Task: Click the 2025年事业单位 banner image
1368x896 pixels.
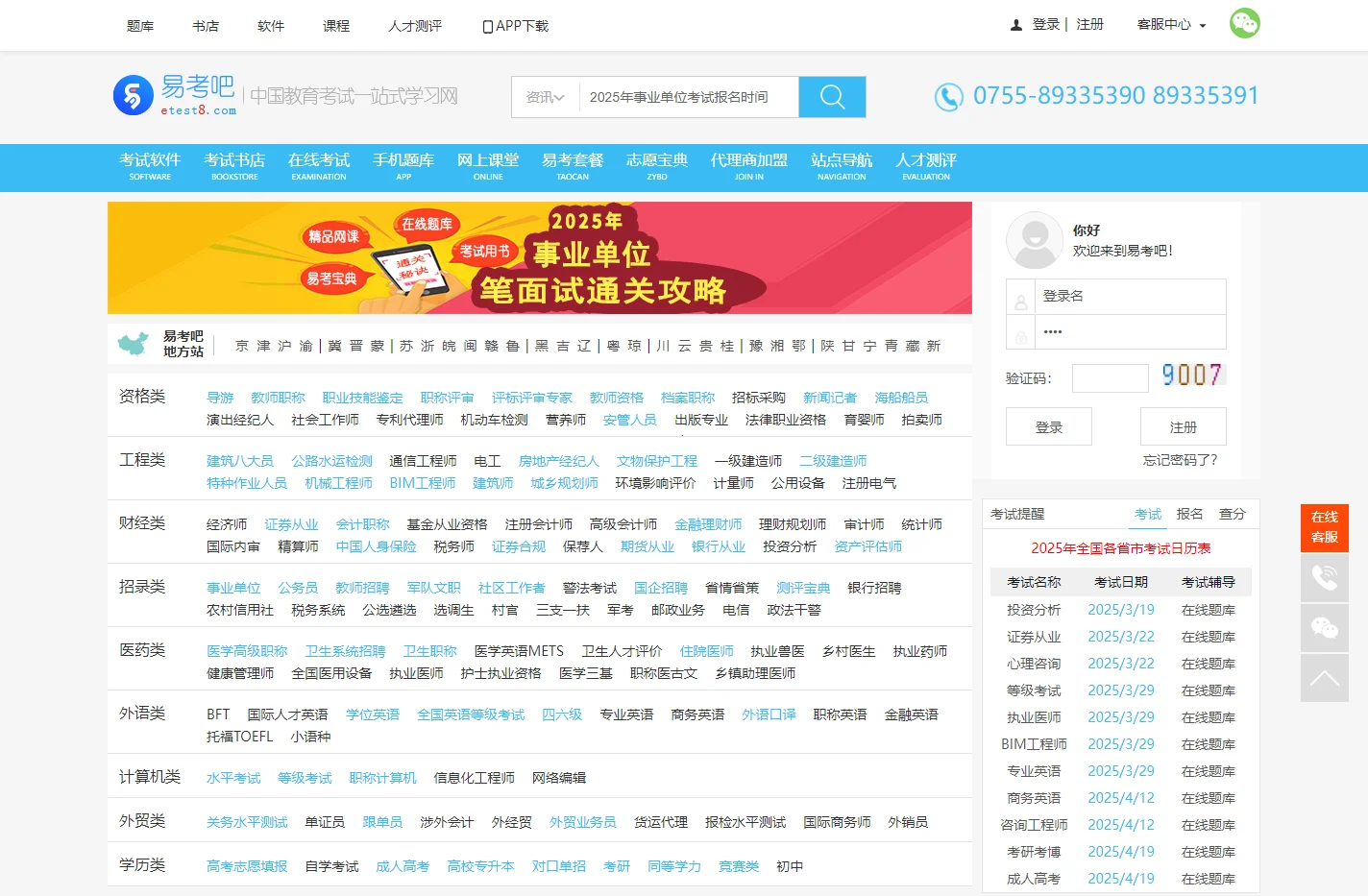Action: coord(540,257)
